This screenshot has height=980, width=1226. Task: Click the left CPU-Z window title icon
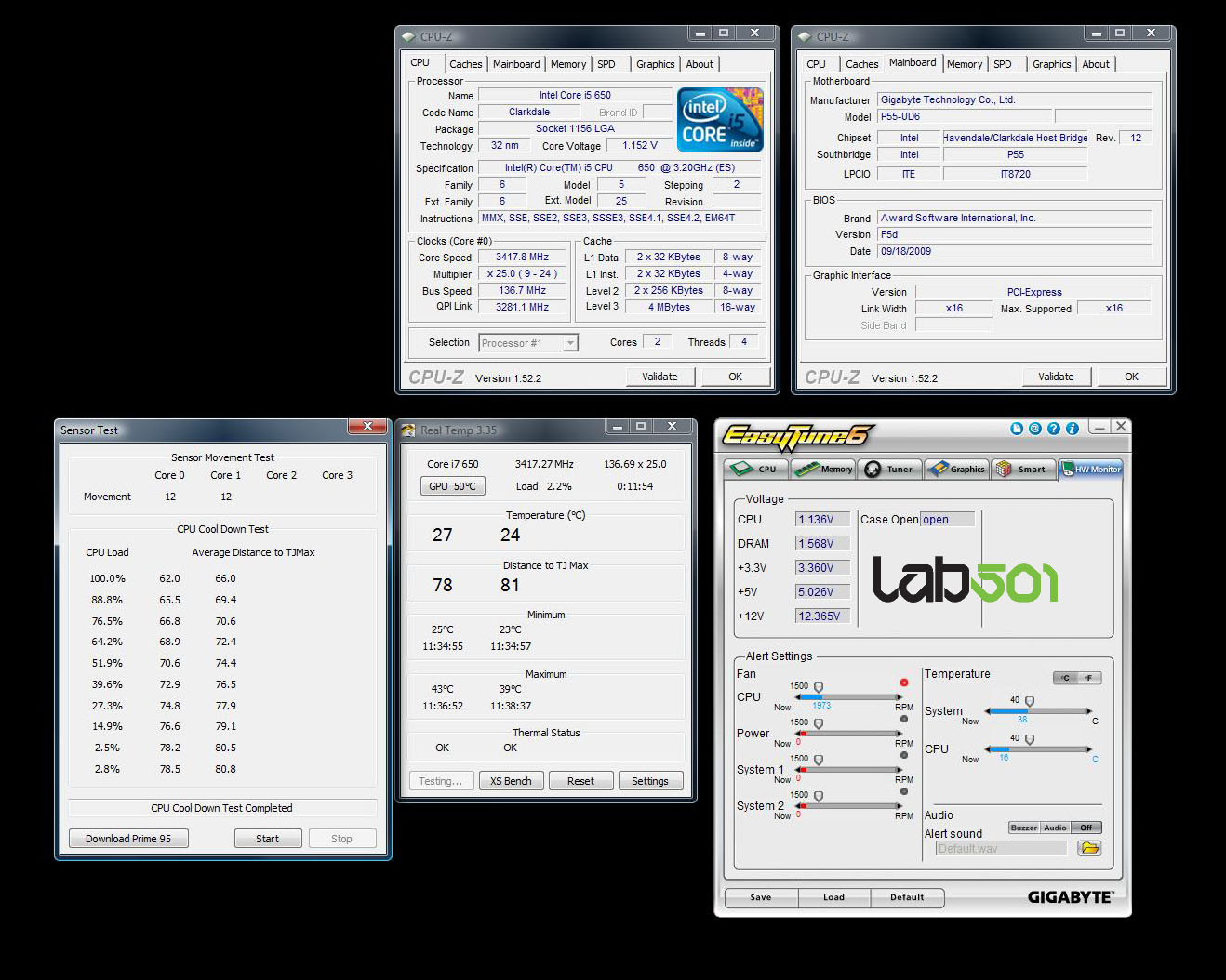(407, 37)
